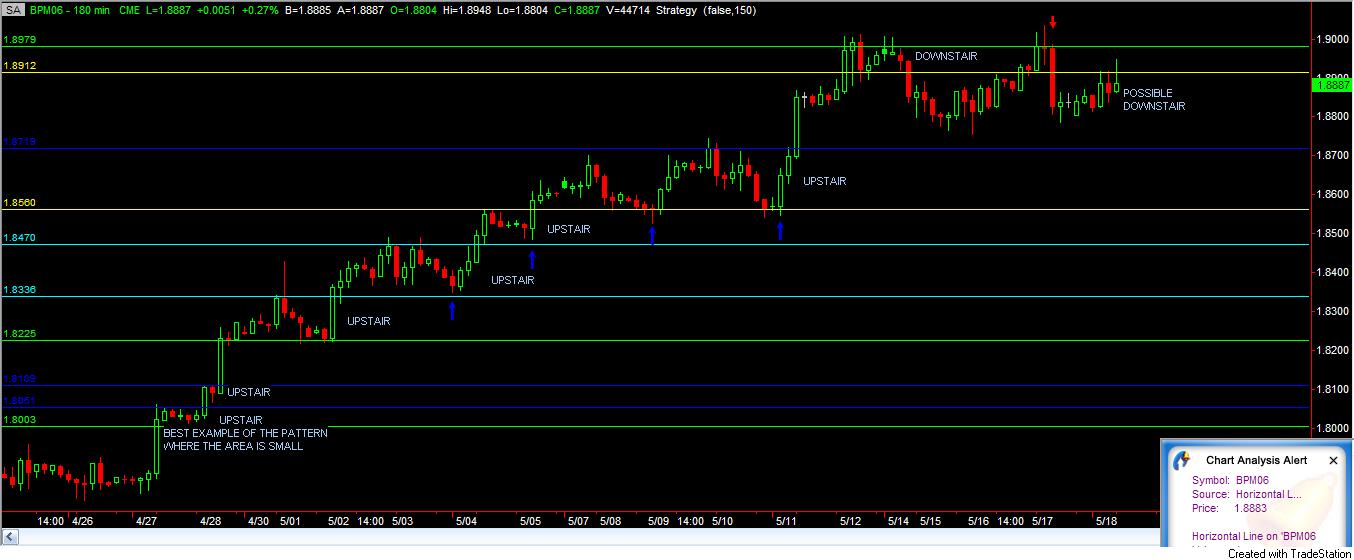Select the UPSTAIR annotation right of 5/11 rally
Viewport: 1354px width, 560px height.
pos(825,182)
